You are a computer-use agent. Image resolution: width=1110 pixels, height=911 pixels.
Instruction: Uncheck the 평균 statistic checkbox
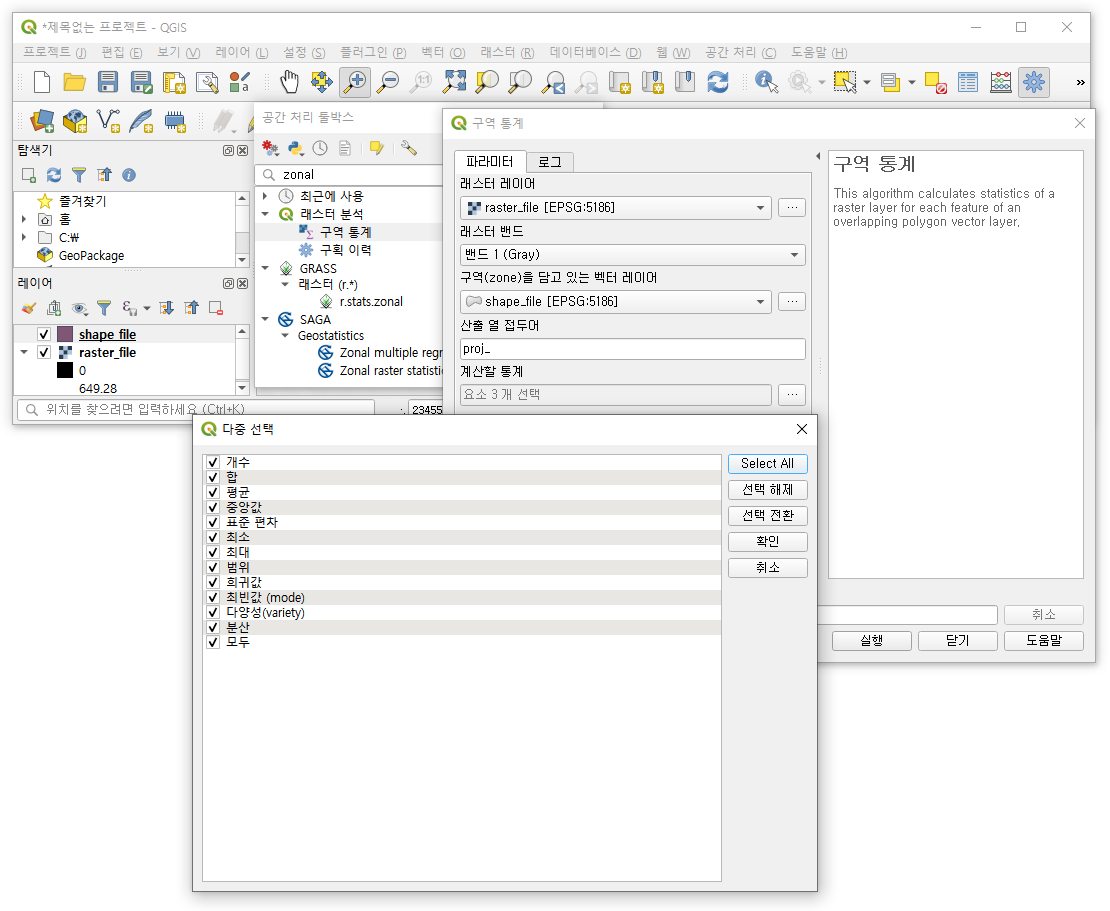[212, 492]
